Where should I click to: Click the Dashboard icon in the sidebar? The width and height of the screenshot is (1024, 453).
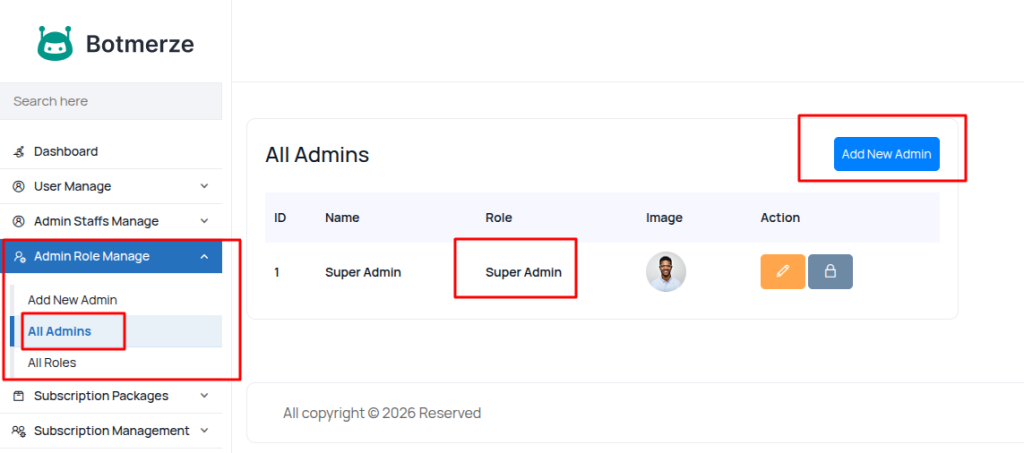pyautogui.click(x=19, y=152)
